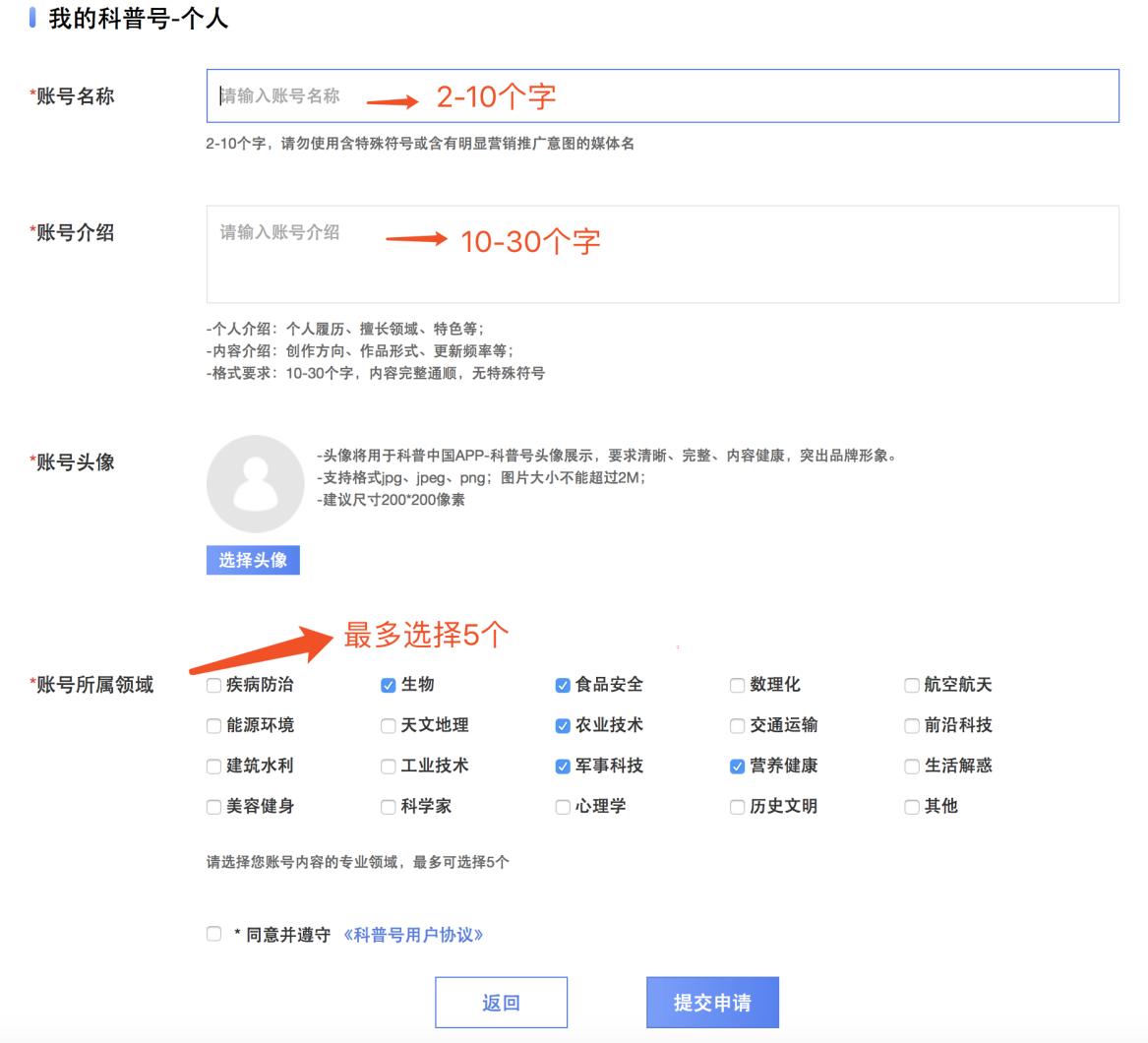Click the 账号名称 input field

[x=663, y=96]
